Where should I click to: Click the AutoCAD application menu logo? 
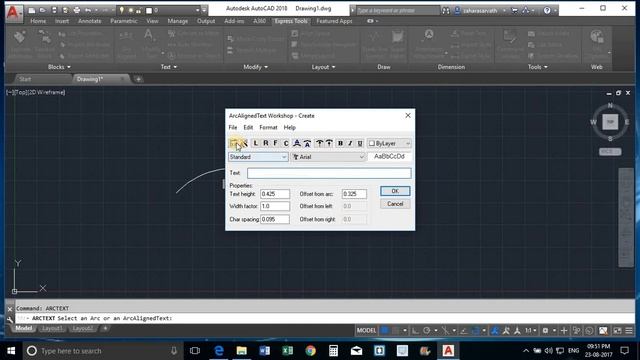[13, 13]
